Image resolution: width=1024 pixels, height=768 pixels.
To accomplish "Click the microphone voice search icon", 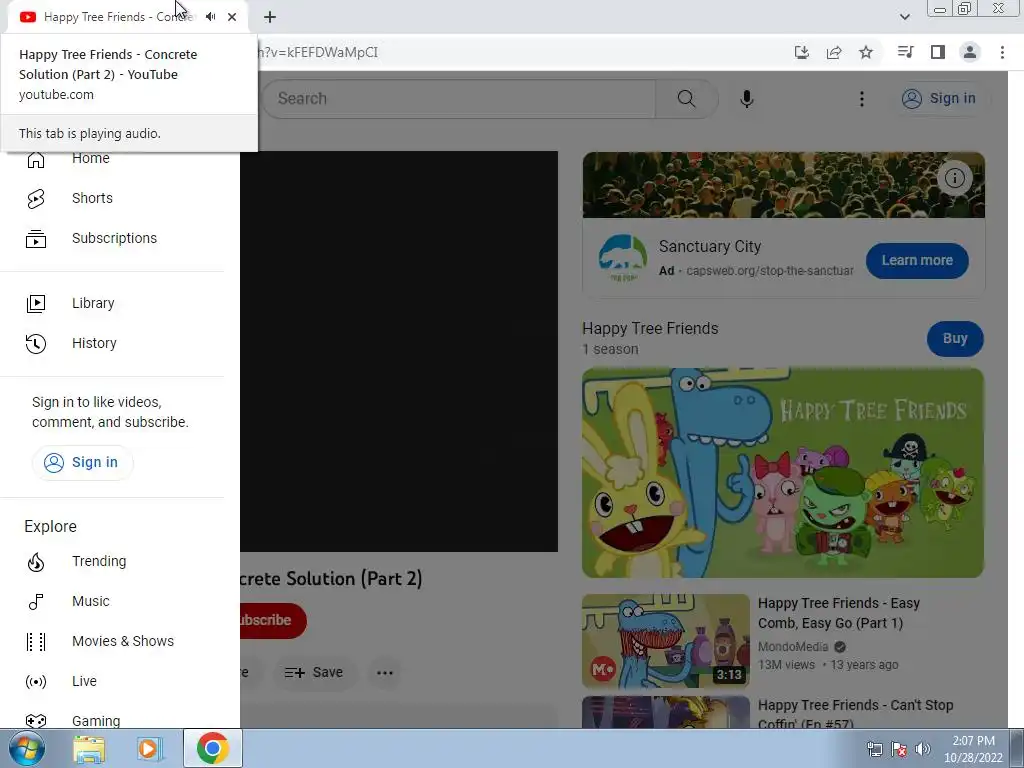I will [746, 99].
